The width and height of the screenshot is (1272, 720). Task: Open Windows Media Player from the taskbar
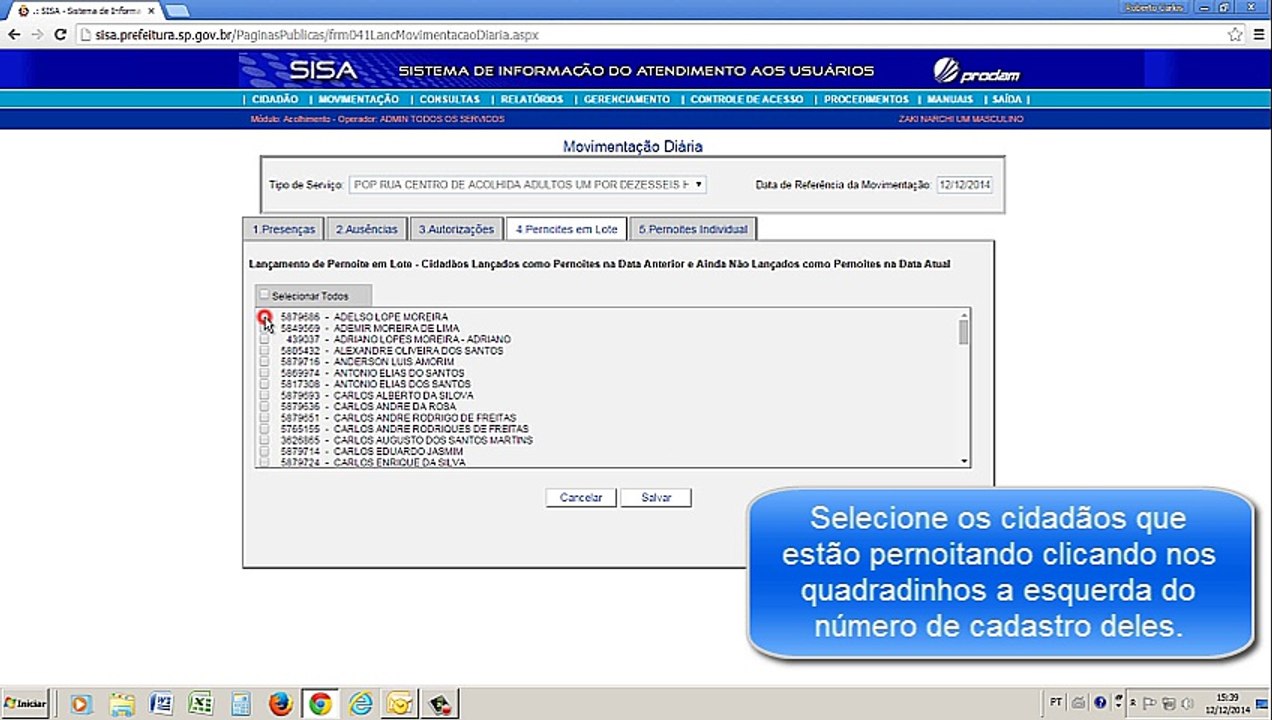point(81,704)
